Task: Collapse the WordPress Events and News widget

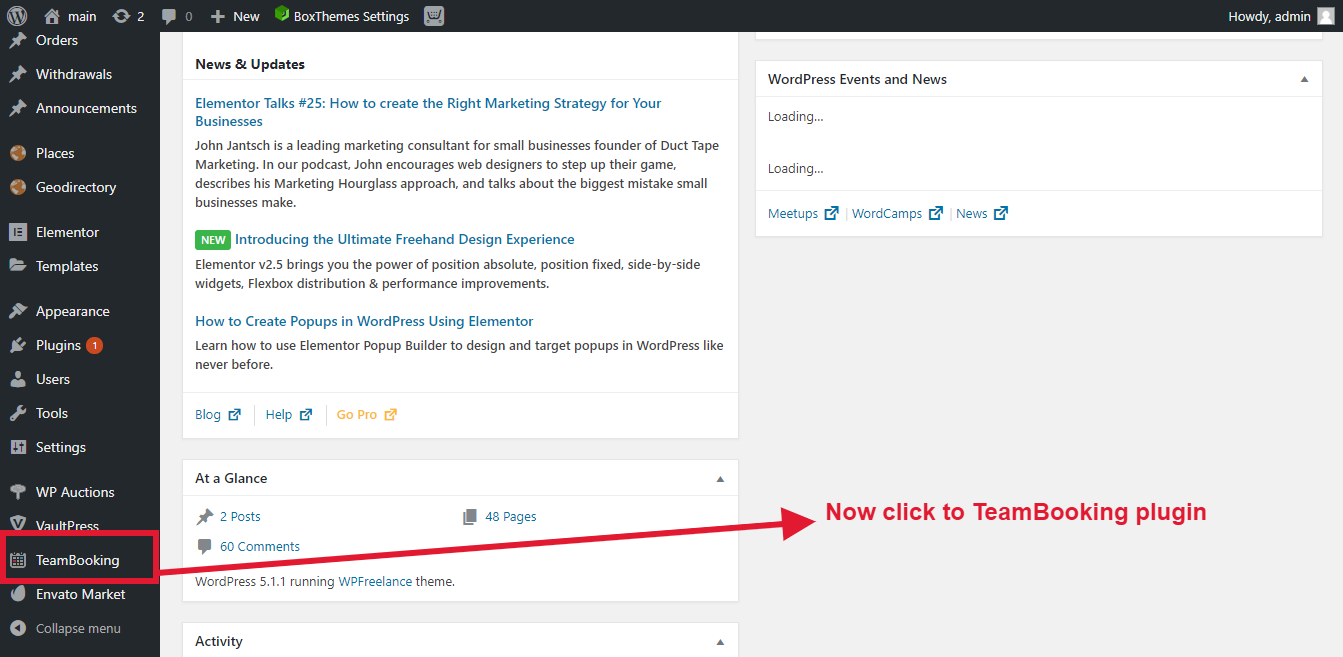Action: [1304, 79]
